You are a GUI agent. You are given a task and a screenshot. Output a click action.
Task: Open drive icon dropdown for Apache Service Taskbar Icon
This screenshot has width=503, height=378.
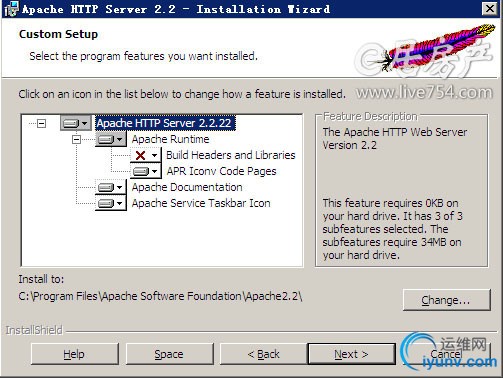111,203
